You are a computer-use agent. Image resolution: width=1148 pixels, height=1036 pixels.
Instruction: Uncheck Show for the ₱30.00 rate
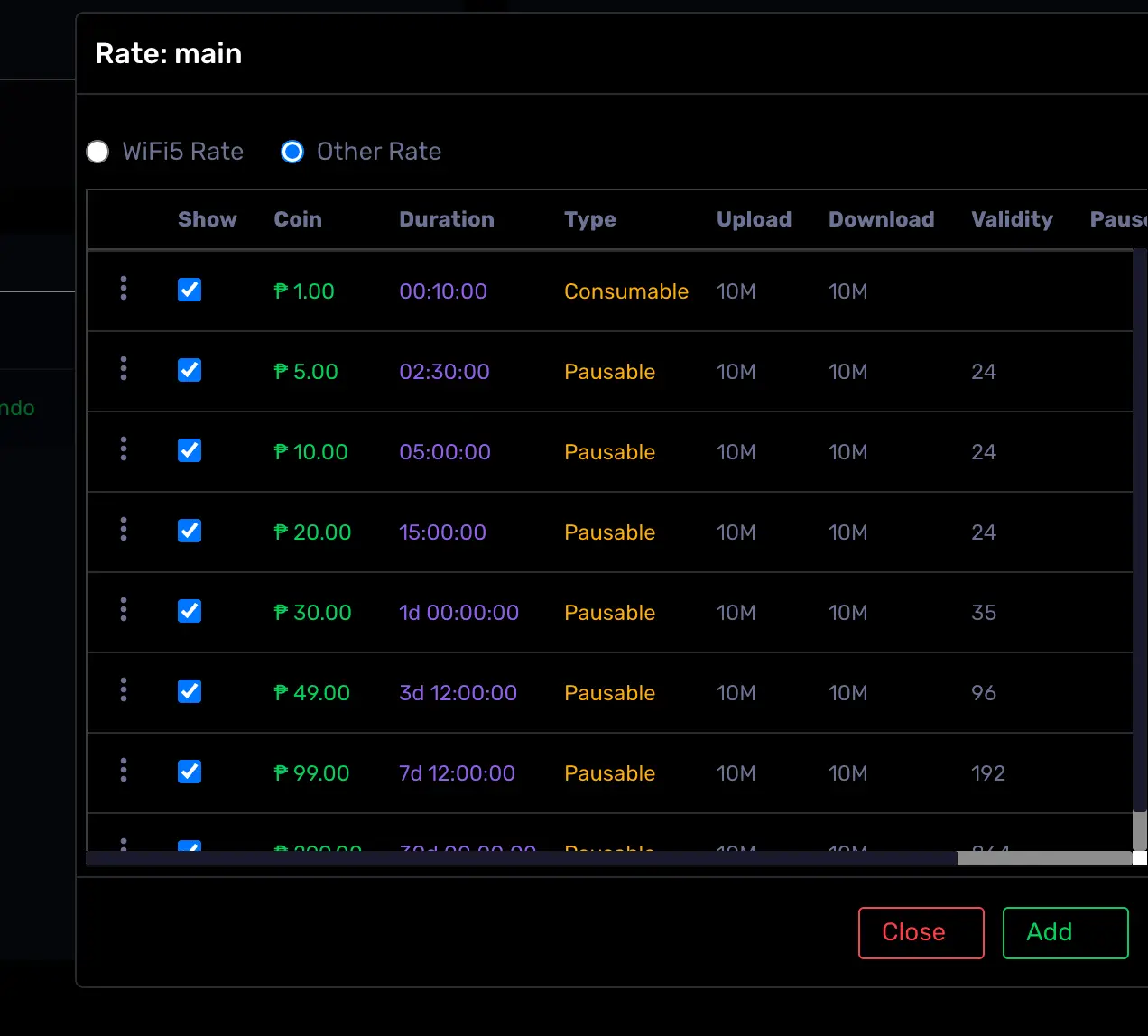[190, 611]
